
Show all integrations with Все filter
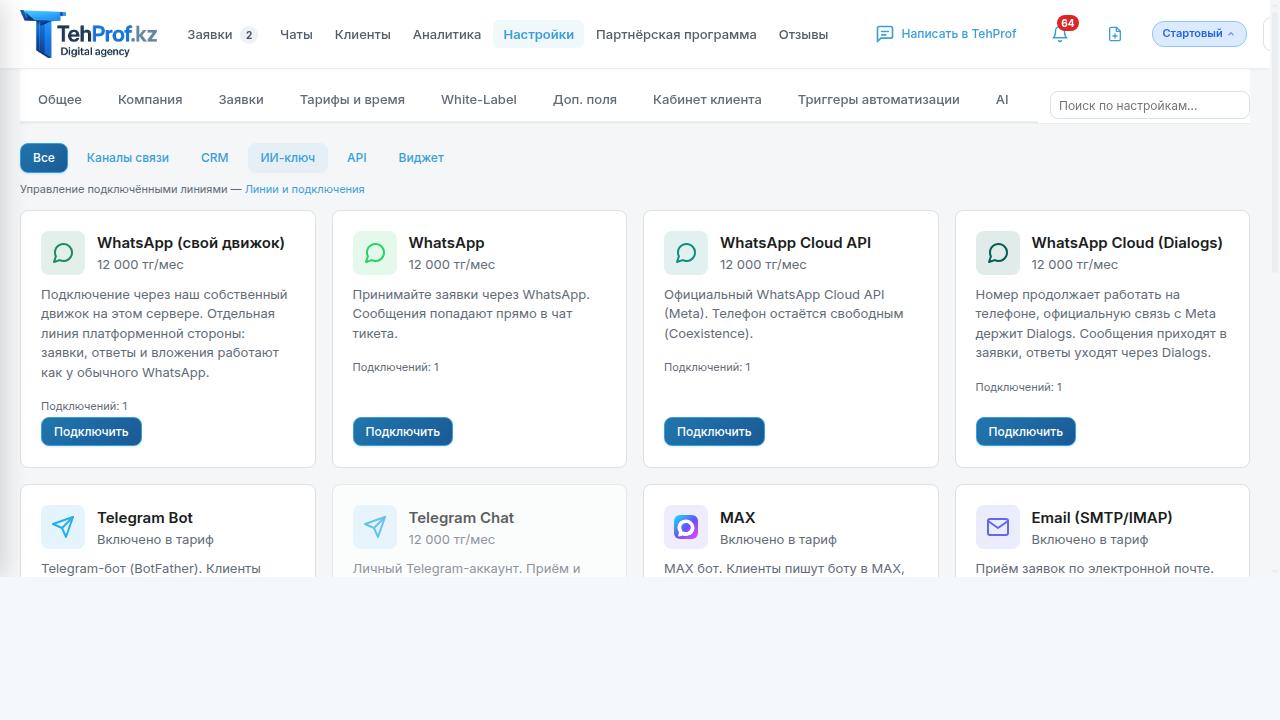pos(44,158)
